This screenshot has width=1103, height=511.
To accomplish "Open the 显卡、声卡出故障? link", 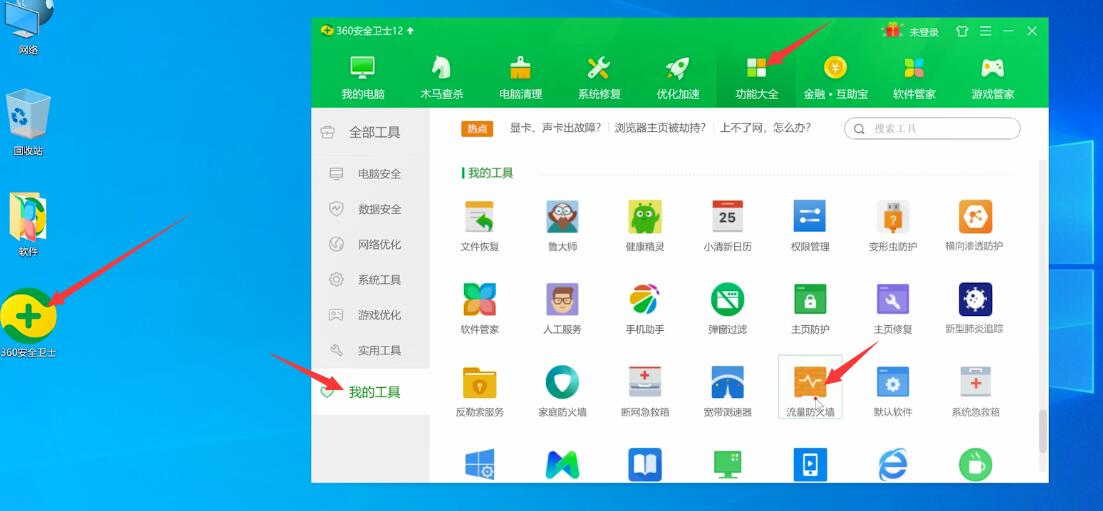I will tap(556, 128).
